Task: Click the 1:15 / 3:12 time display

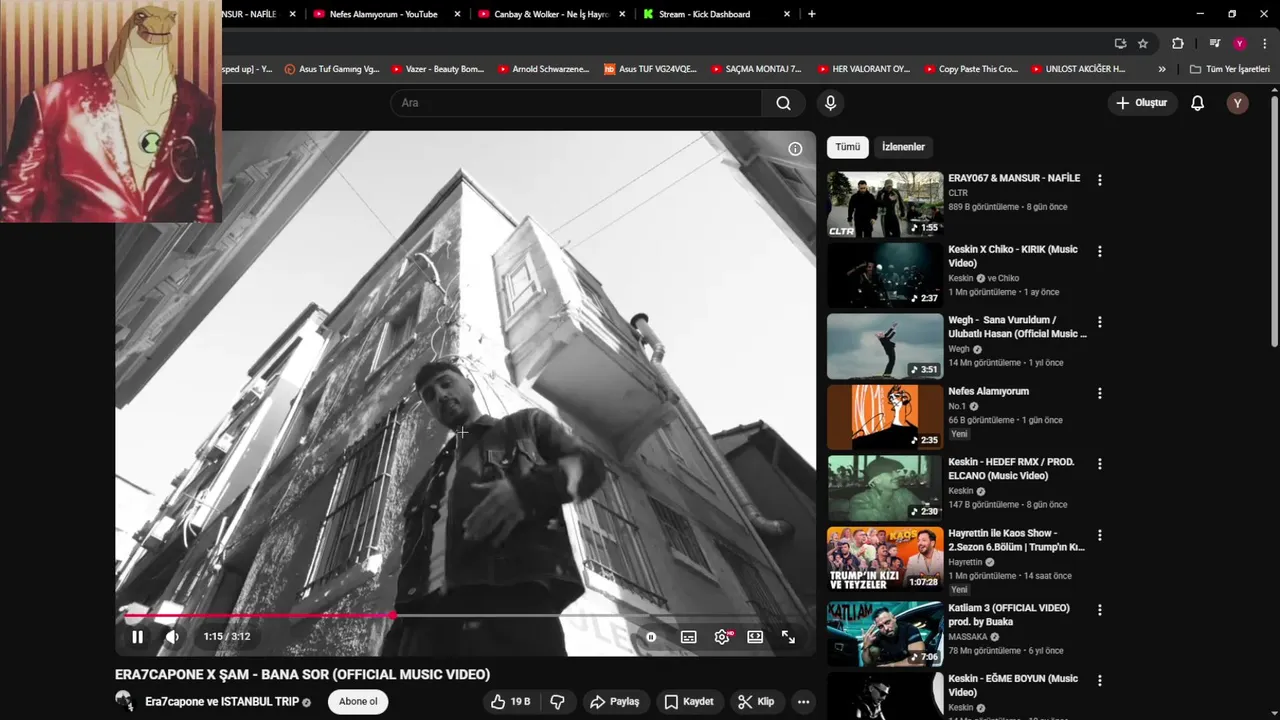Action: (x=227, y=637)
